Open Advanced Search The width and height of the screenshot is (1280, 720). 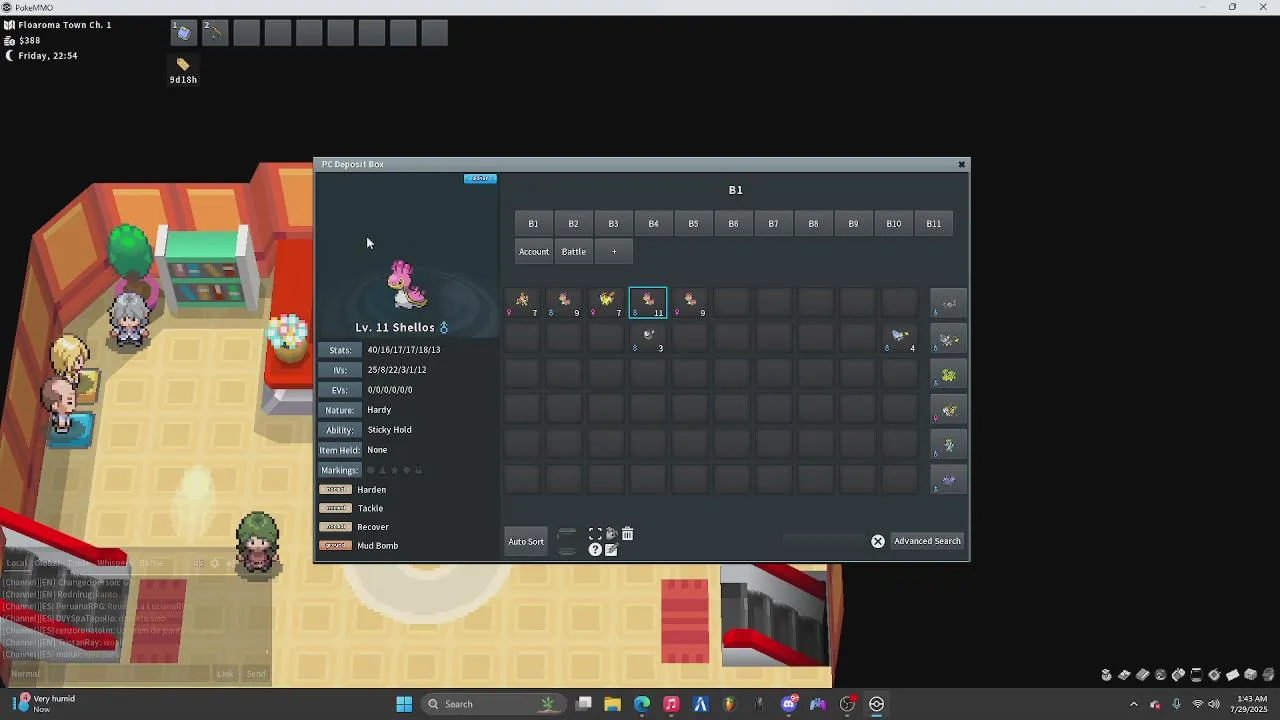click(927, 541)
